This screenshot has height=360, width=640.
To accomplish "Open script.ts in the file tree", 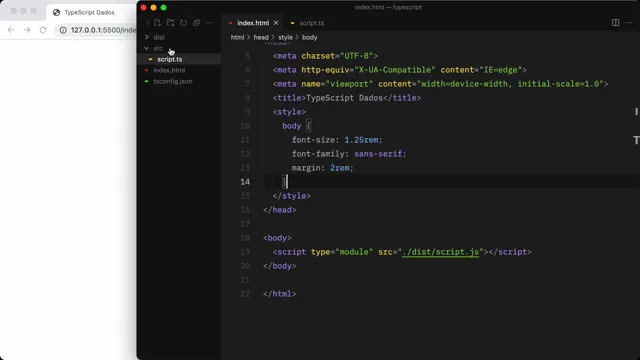I will 170,59.
